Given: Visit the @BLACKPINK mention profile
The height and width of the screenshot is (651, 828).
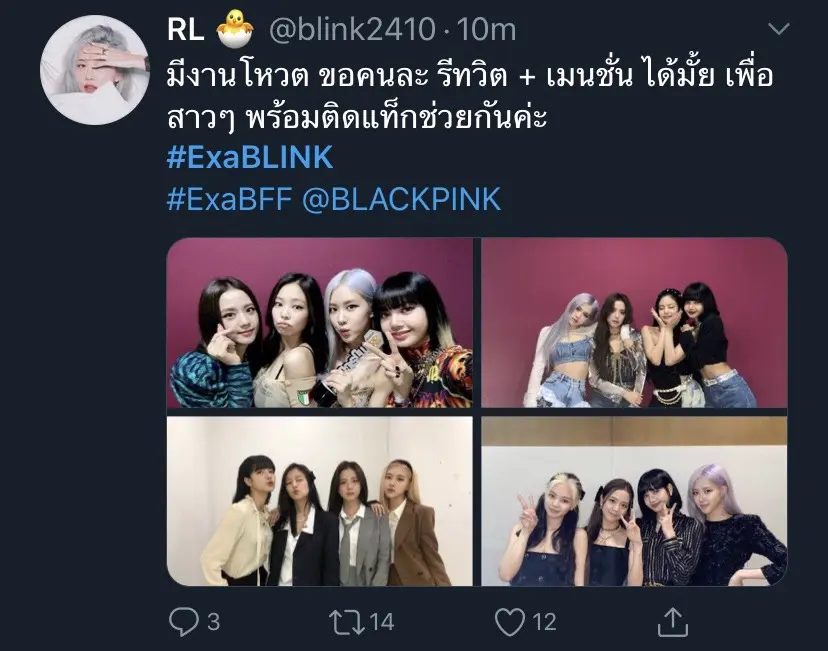Looking at the screenshot, I should (401, 199).
